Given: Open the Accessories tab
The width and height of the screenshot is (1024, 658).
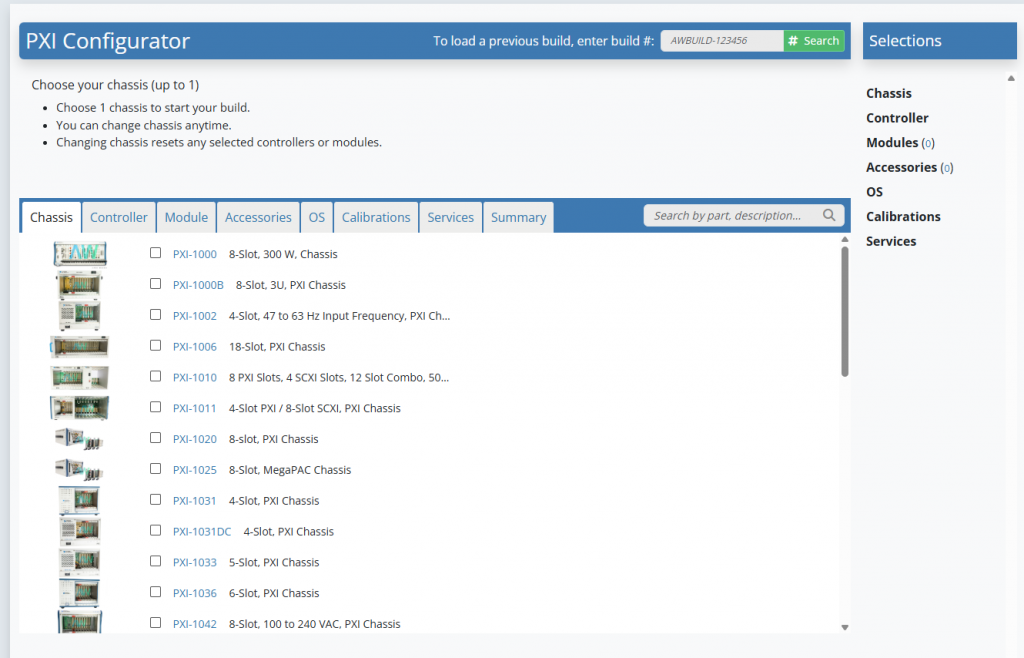Looking at the screenshot, I should [x=258, y=217].
